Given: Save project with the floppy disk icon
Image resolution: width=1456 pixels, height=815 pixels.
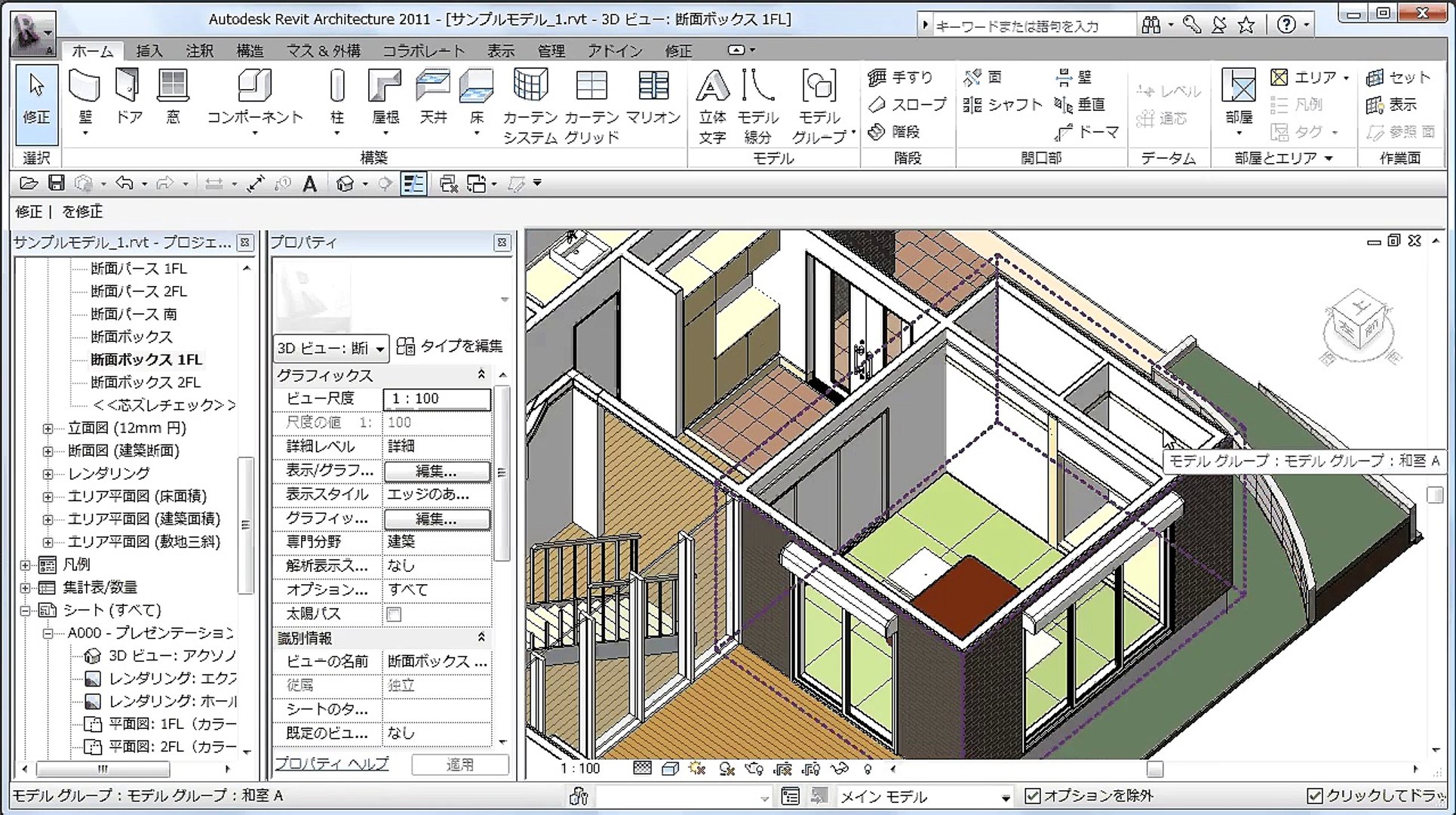Looking at the screenshot, I should [x=56, y=183].
